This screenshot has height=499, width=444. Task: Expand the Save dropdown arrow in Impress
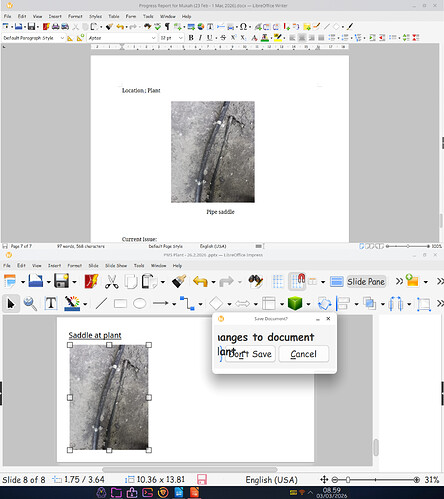pyautogui.click(x=74, y=282)
